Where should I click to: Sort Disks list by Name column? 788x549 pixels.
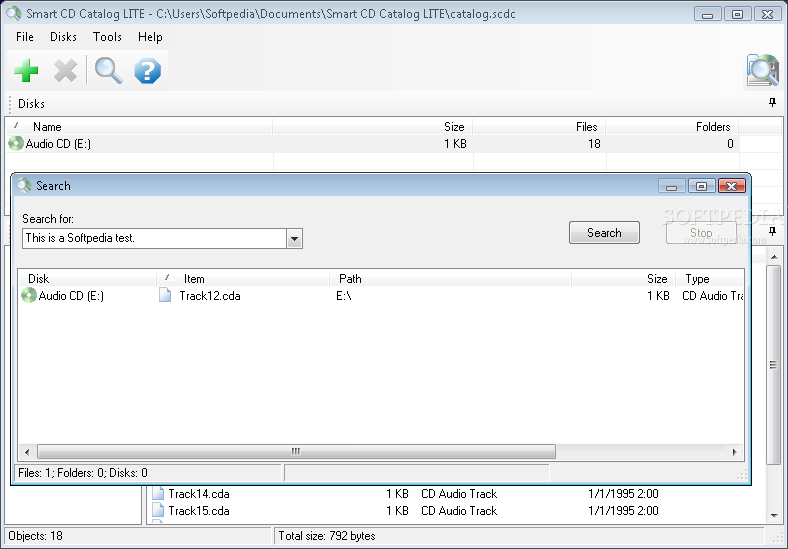point(141,127)
